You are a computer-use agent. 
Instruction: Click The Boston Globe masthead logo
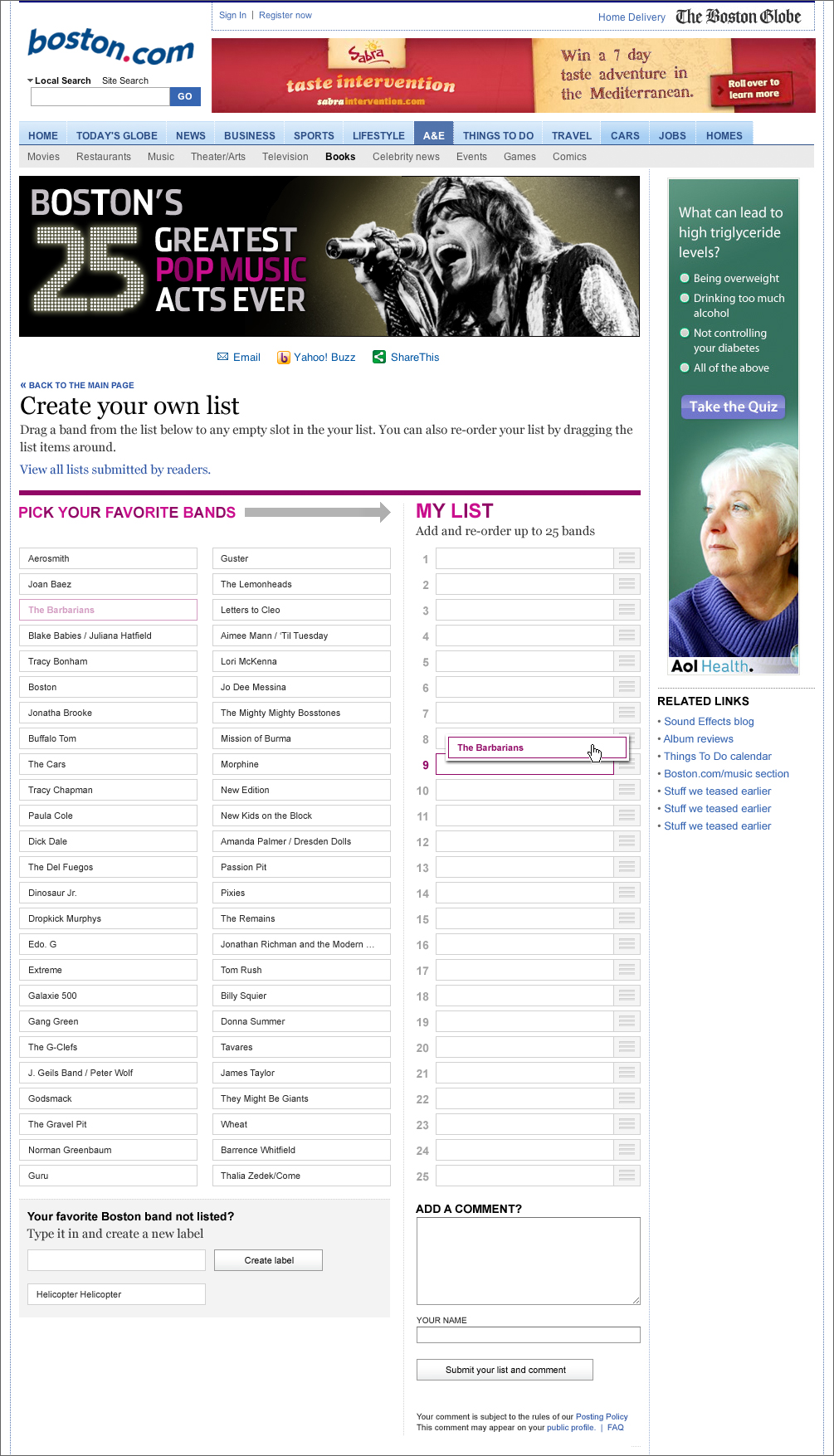point(739,17)
